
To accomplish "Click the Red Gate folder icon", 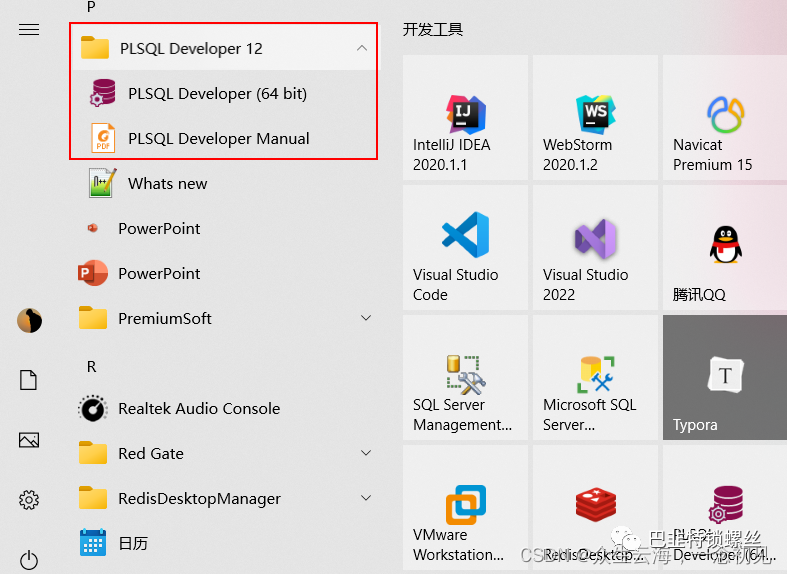I will (93, 453).
